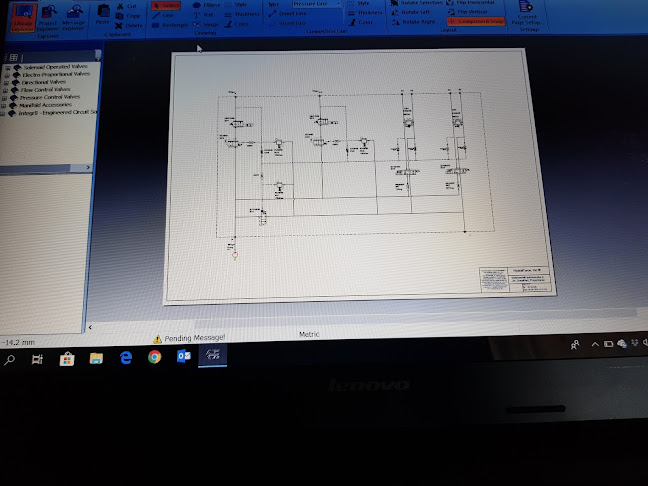Expand Flow Control Valves category

pyautogui.click(x=6, y=90)
